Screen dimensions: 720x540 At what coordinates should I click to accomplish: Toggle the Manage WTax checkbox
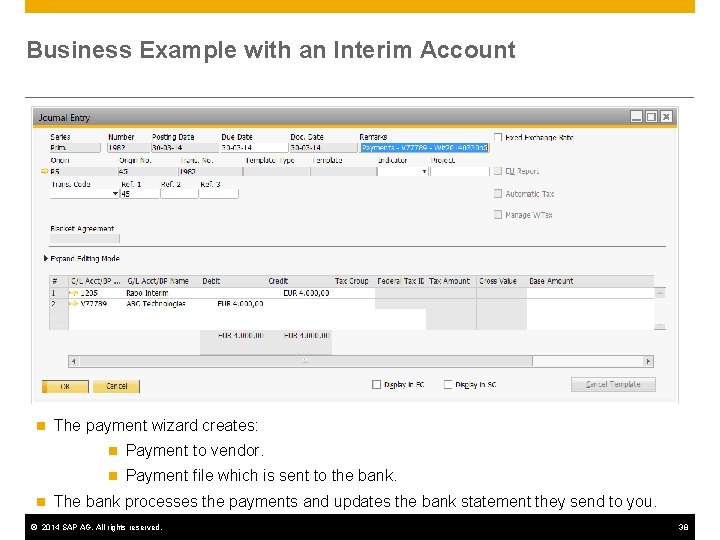point(498,214)
